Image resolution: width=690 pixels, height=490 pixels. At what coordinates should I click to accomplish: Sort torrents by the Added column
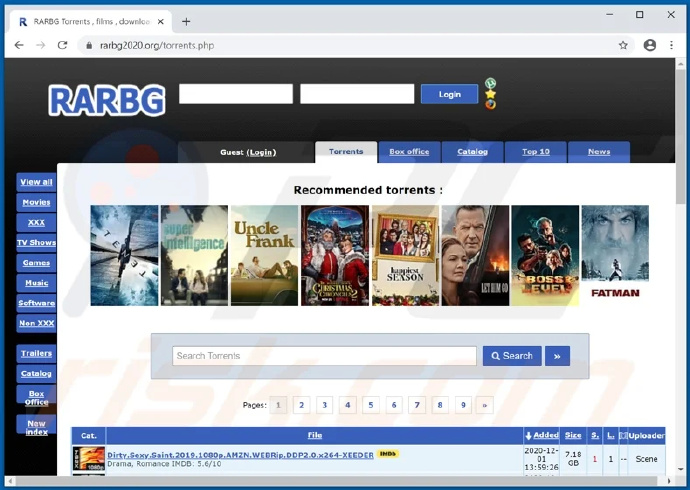[x=542, y=436]
